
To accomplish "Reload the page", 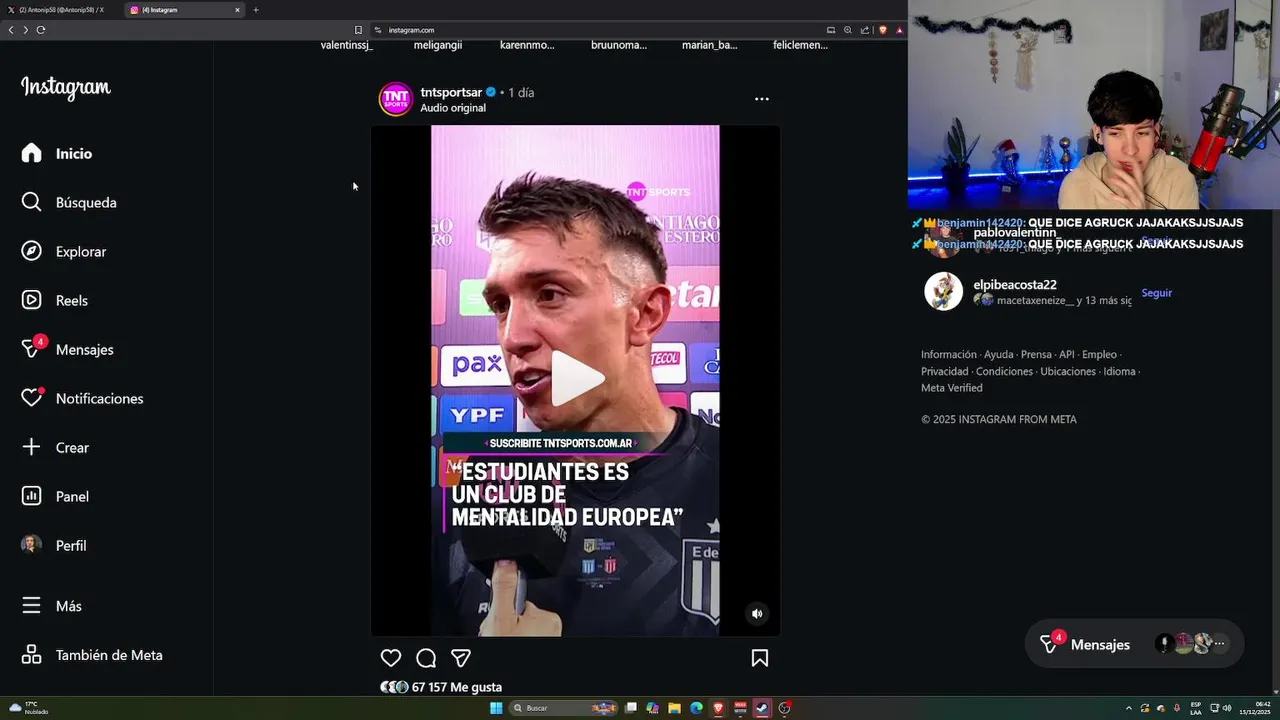I will (x=41, y=30).
